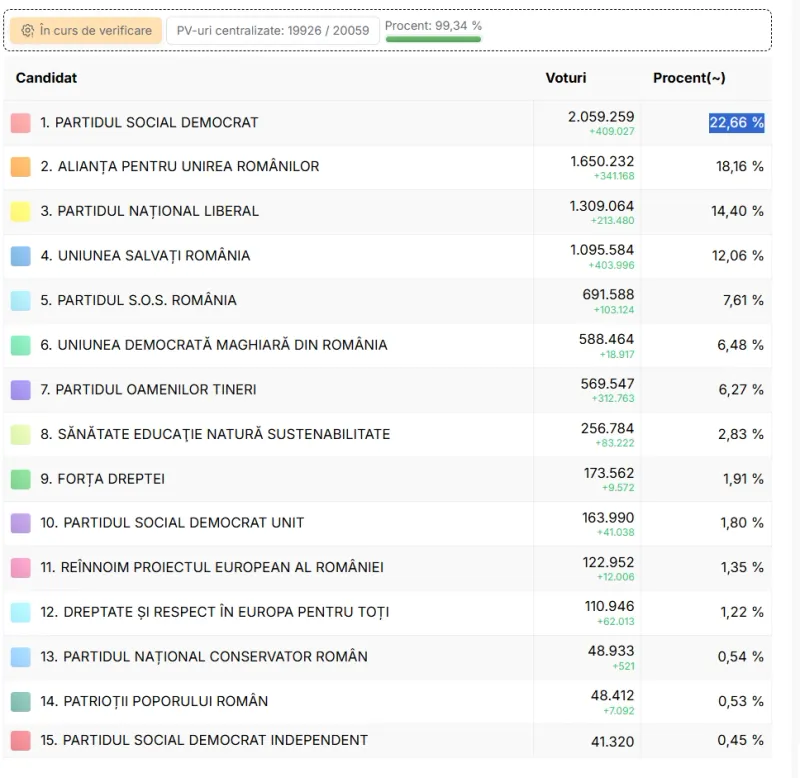Click the red swatch for Partidul Social Democrat Independent
Image resolution: width=800 pixels, height=778 pixels.
click(20, 740)
